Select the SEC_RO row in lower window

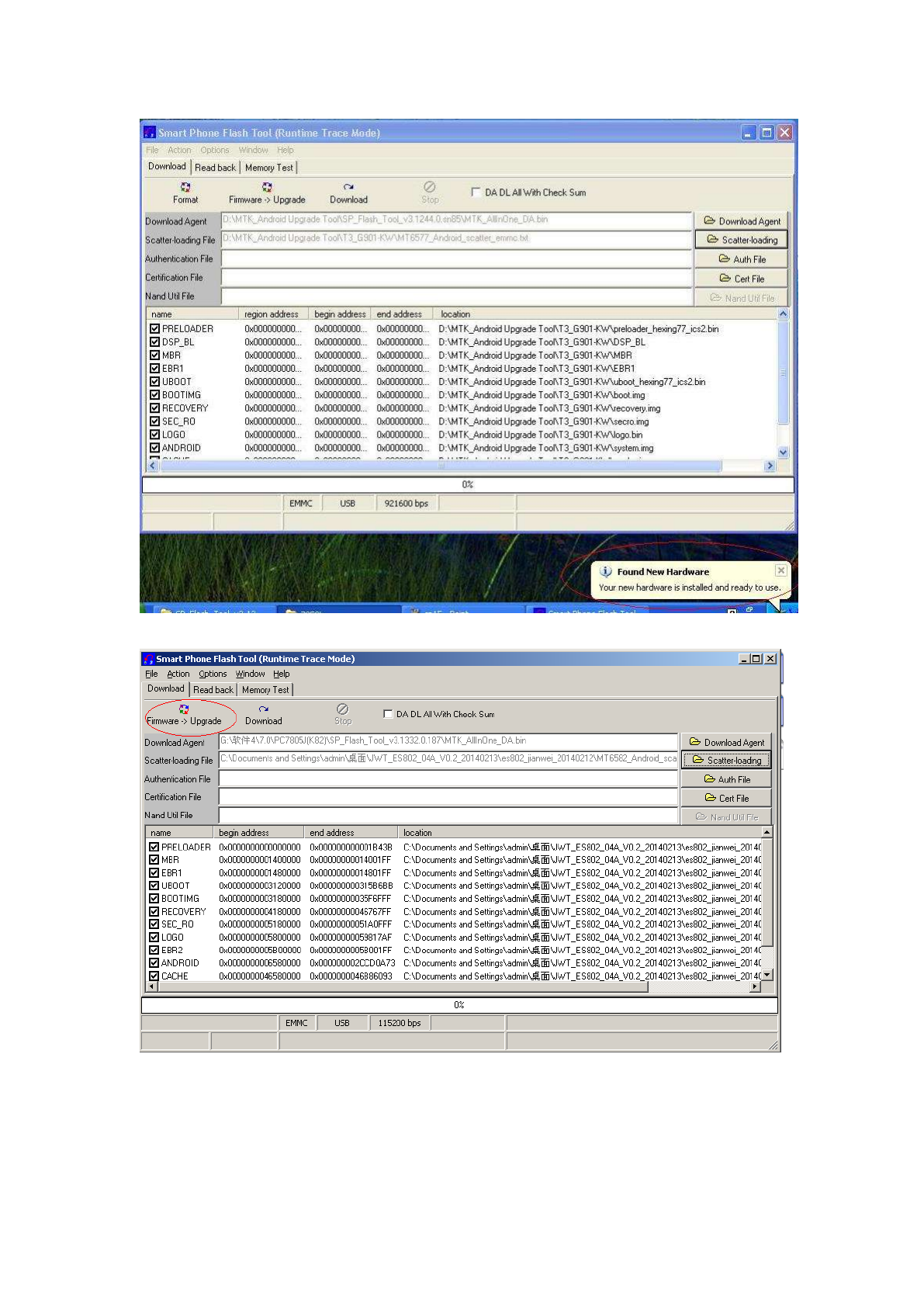click(455, 924)
